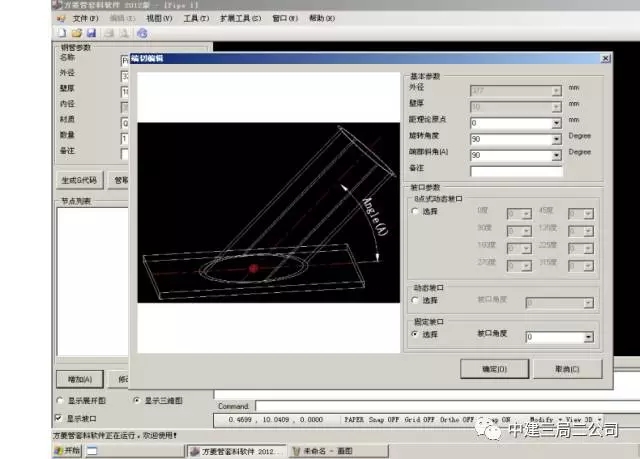Toggle the 显示坡口 checkbox
Screen dimensions: 640x459
(58, 417)
